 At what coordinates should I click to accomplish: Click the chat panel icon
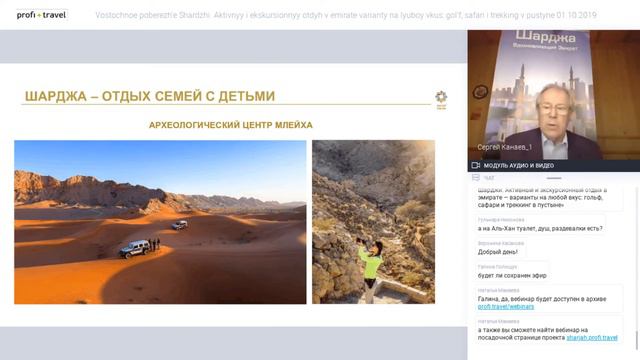(476, 178)
